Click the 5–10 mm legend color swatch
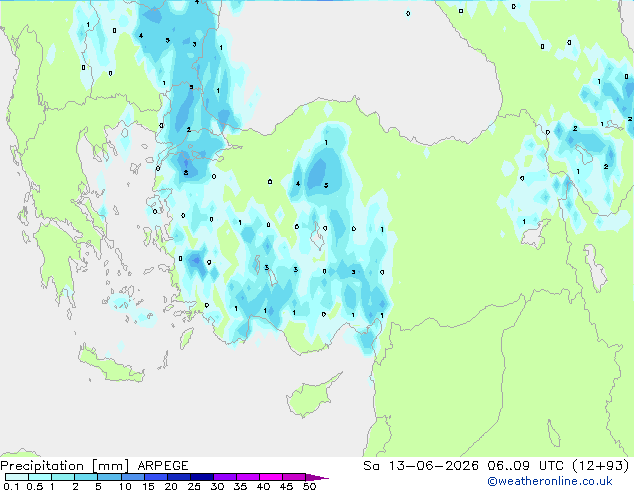 click(x=109, y=477)
